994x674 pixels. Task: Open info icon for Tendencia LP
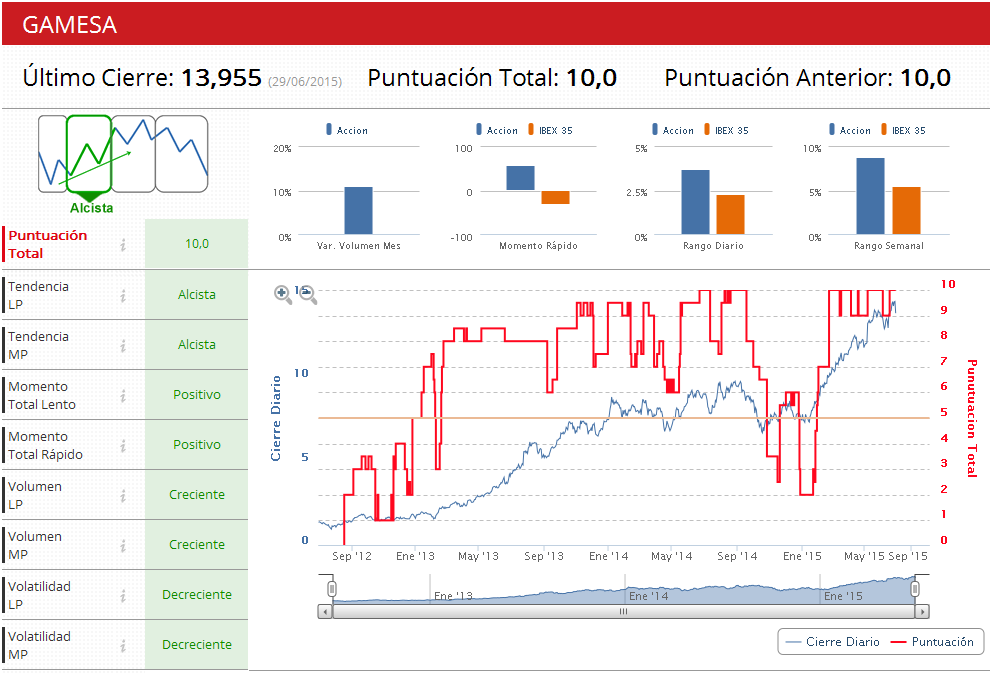coord(123,295)
